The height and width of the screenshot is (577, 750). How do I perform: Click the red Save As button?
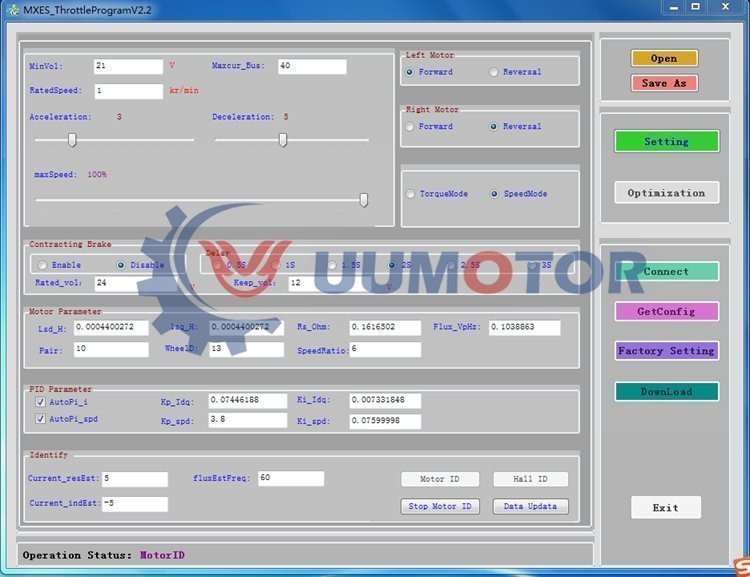[664, 83]
